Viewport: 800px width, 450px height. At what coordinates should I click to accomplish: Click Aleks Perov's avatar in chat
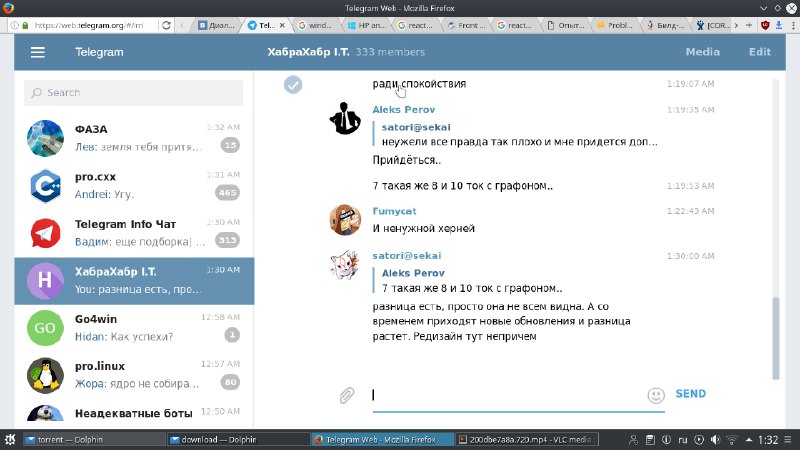coord(345,118)
